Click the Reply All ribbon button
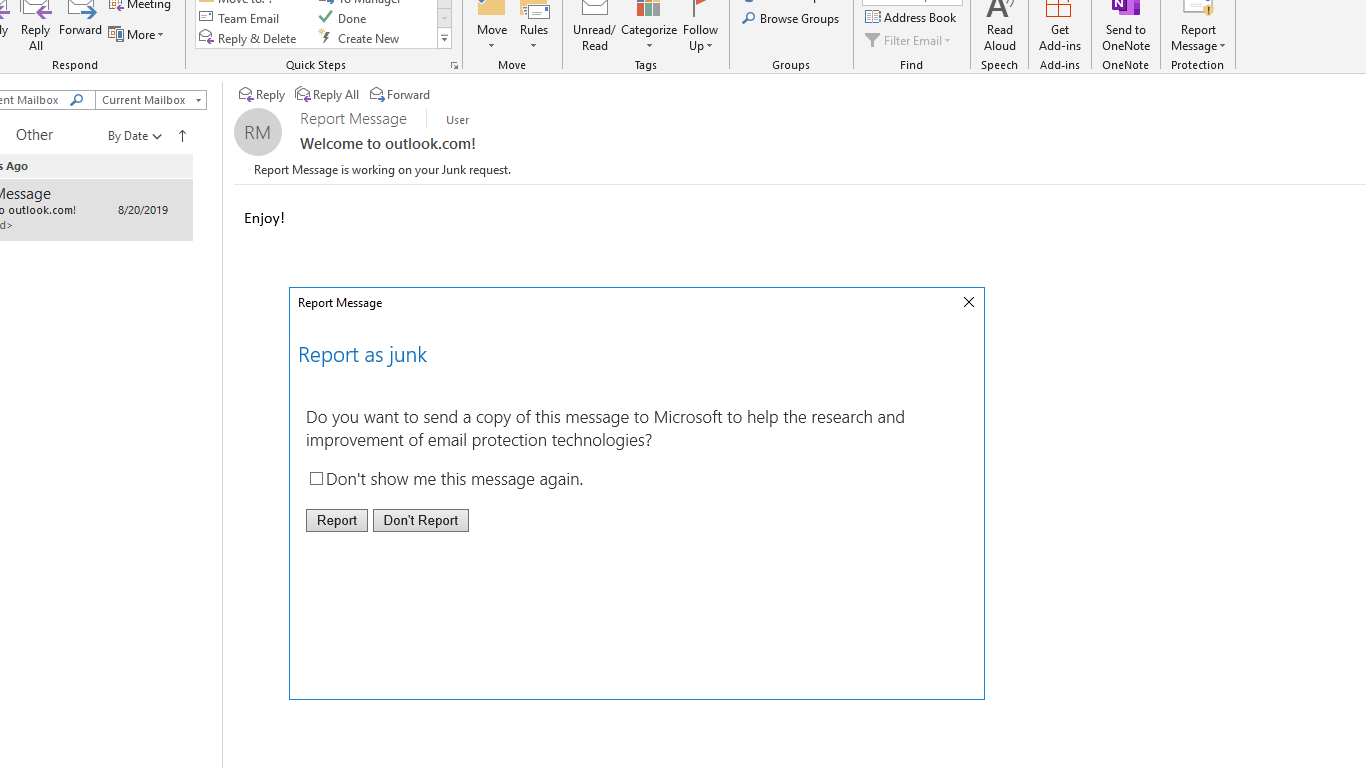Viewport: 1366px width, 768px height. pyautogui.click(x=36, y=26)
